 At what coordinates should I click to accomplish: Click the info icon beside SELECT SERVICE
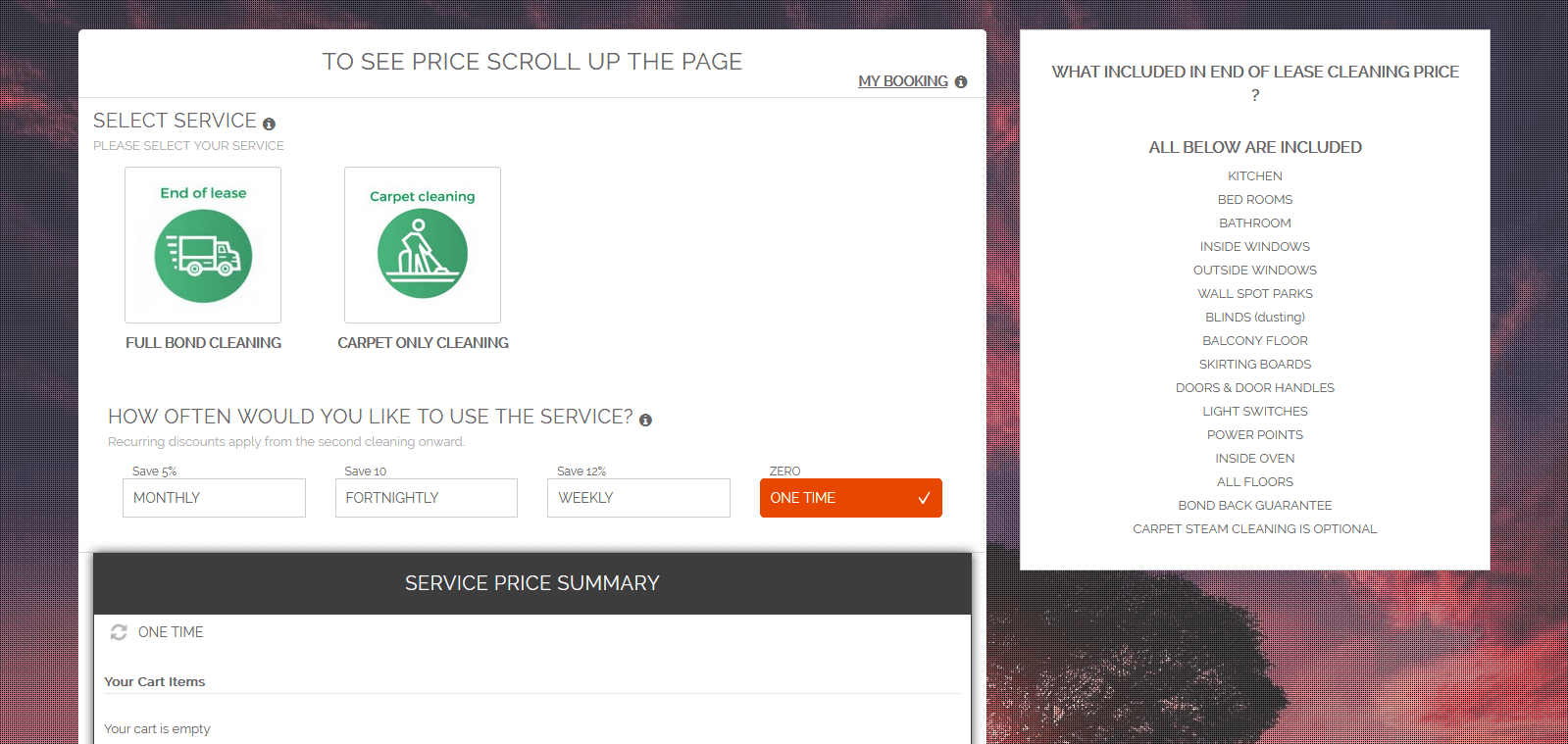(269, 124)
